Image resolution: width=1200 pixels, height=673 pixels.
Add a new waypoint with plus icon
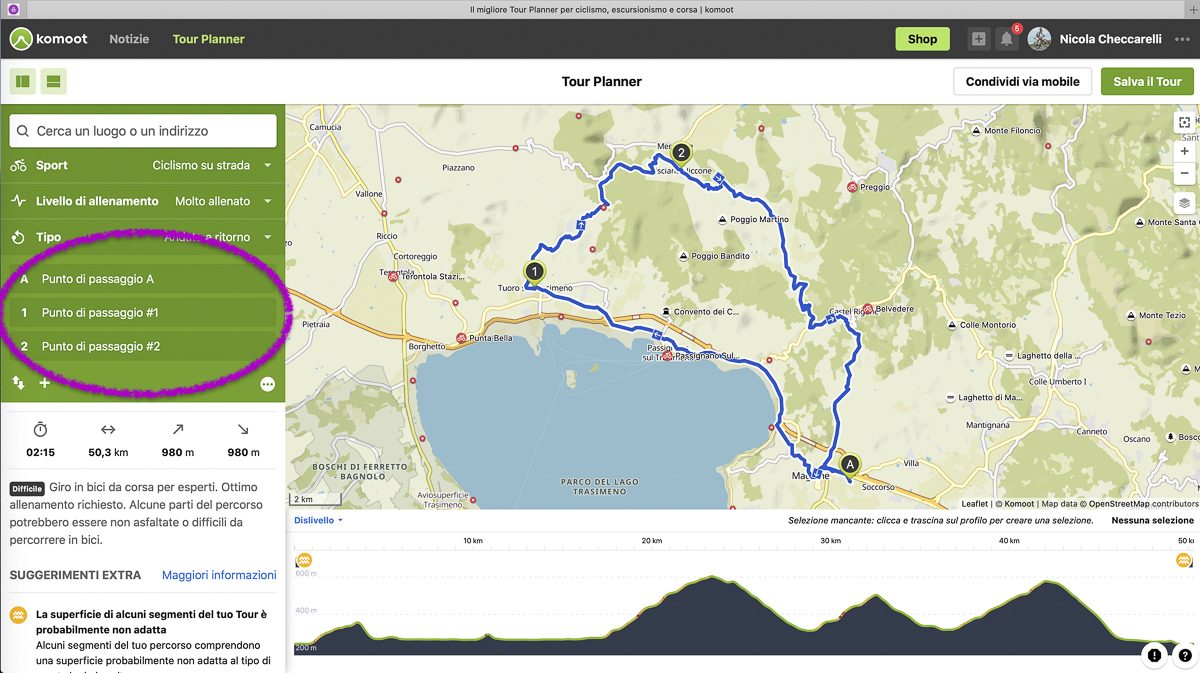click(44, 383)
